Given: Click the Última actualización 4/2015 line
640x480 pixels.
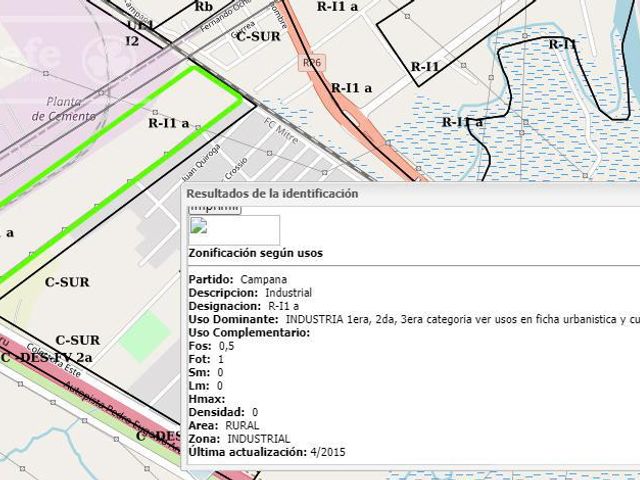Looking at the screenshot, I should 267,452.
